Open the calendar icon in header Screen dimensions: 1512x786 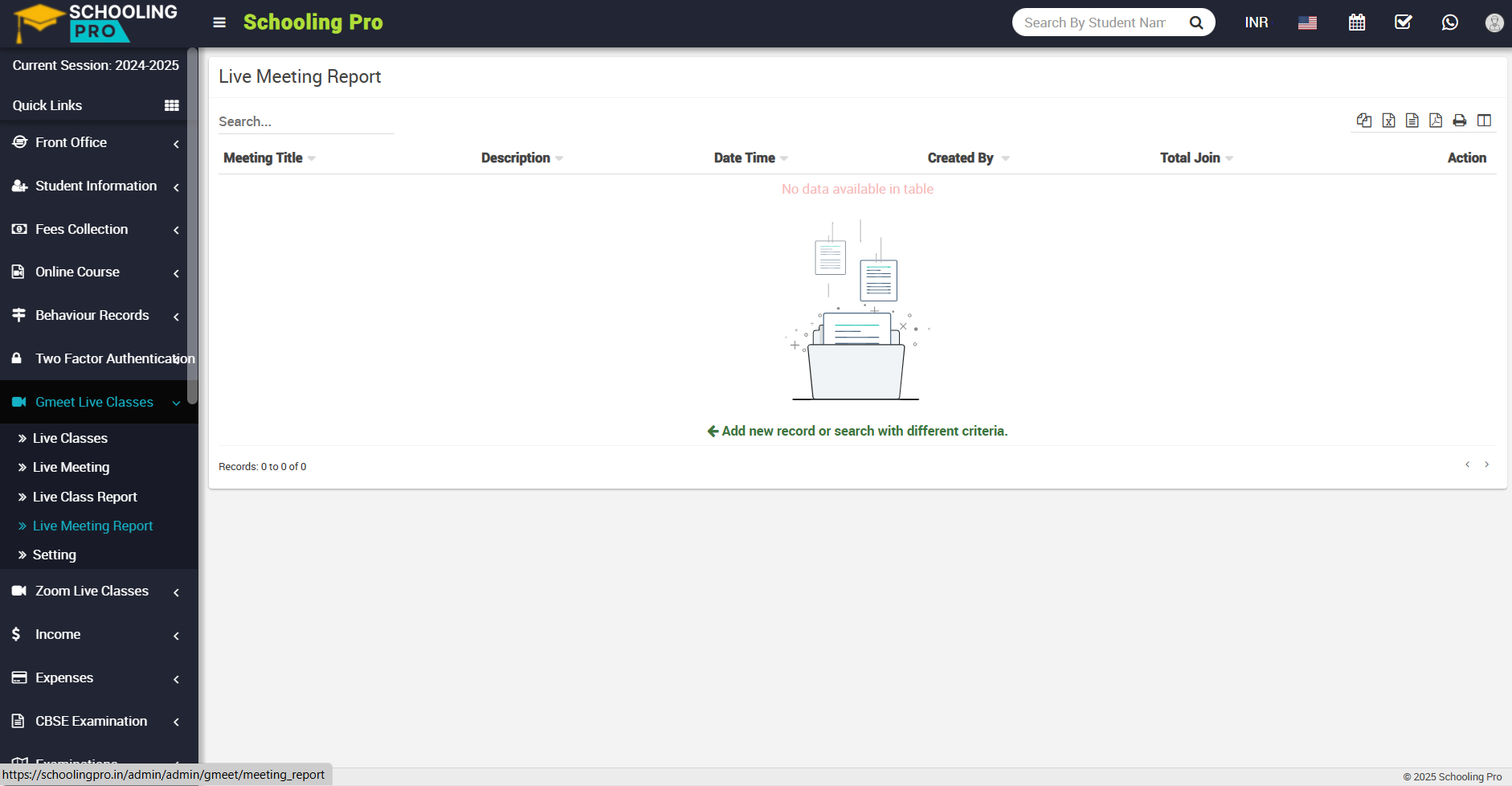click(1357, 23)
